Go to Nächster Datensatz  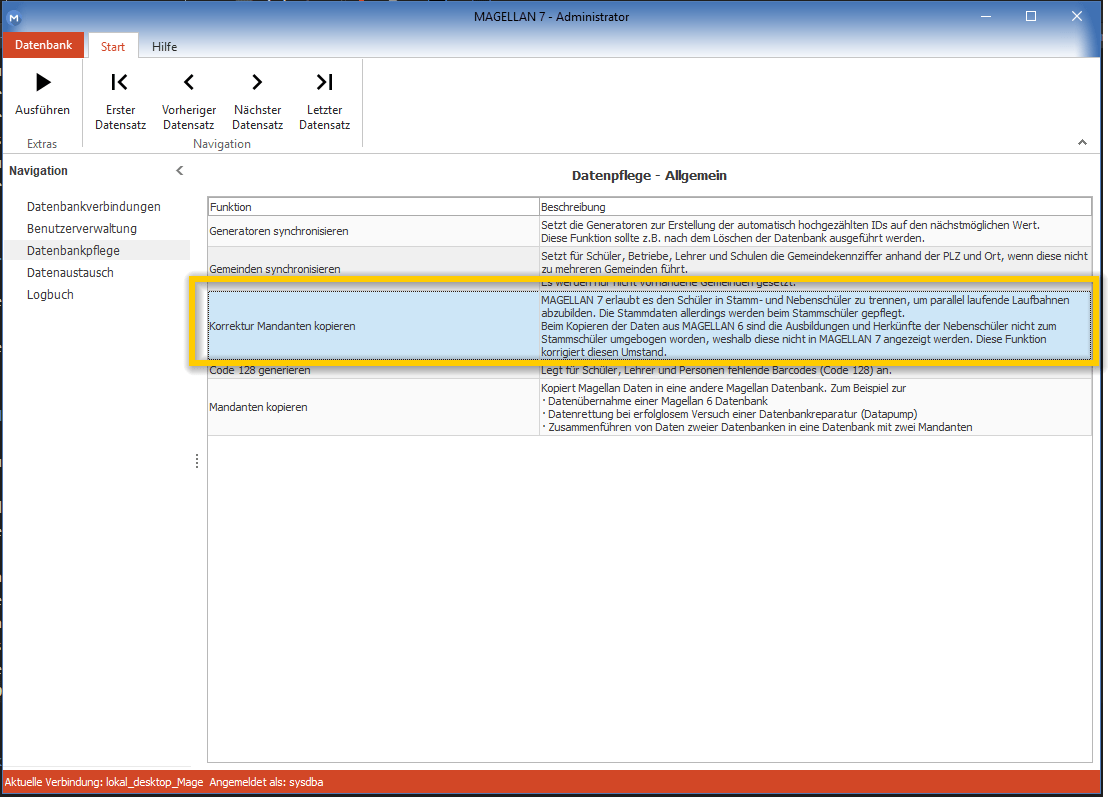click(x=257, y=101)
